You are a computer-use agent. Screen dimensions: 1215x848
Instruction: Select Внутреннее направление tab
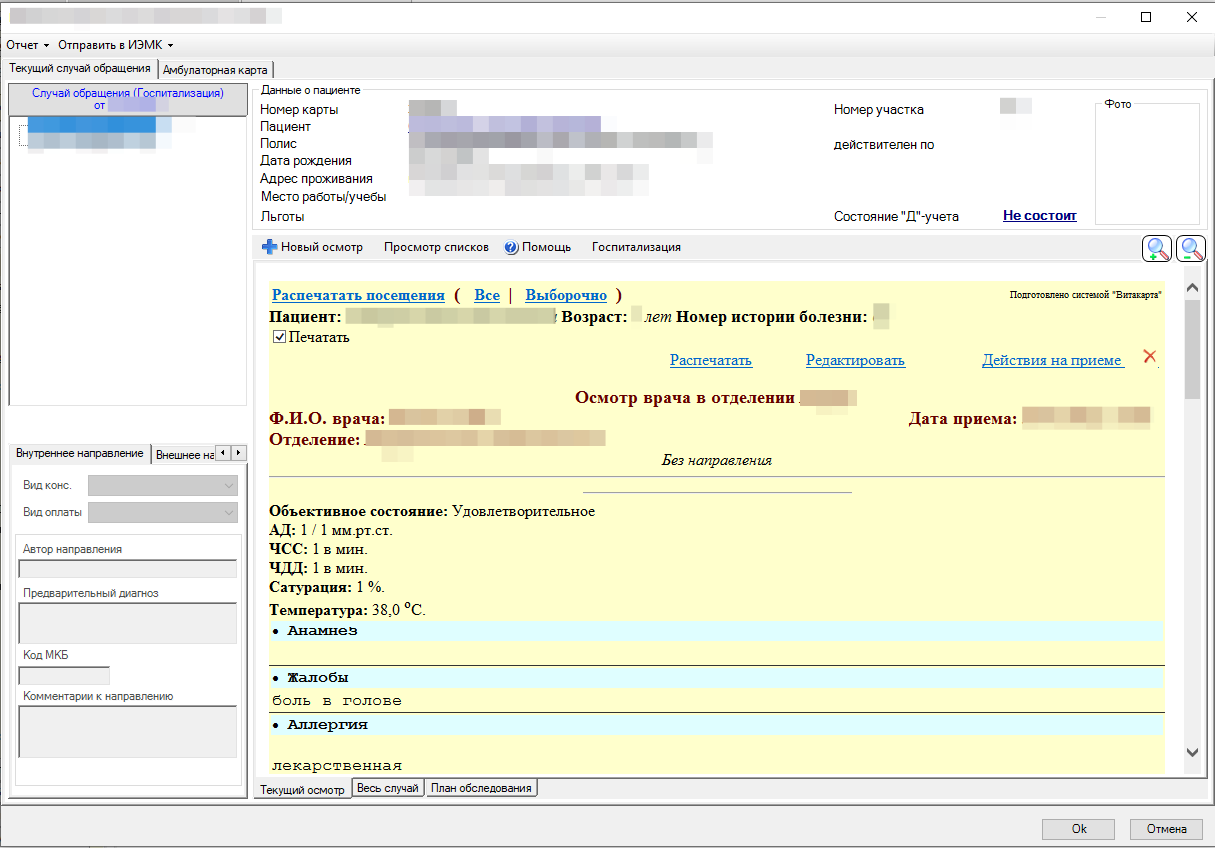click(80, 453)
